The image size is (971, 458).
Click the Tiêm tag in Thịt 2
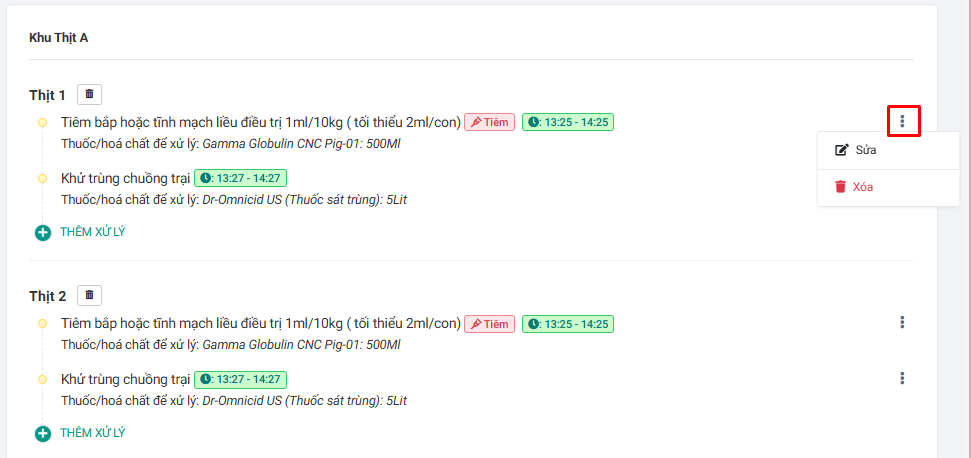(x=489, y=324)
